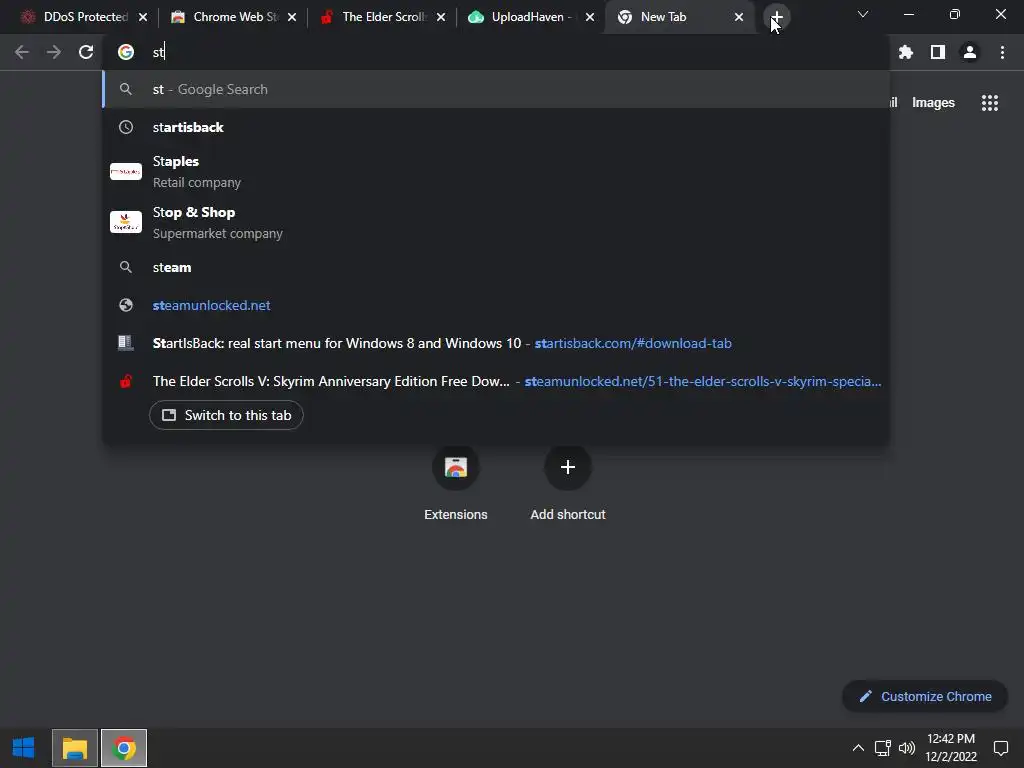Click the browser forward arrow

(54, 52)
